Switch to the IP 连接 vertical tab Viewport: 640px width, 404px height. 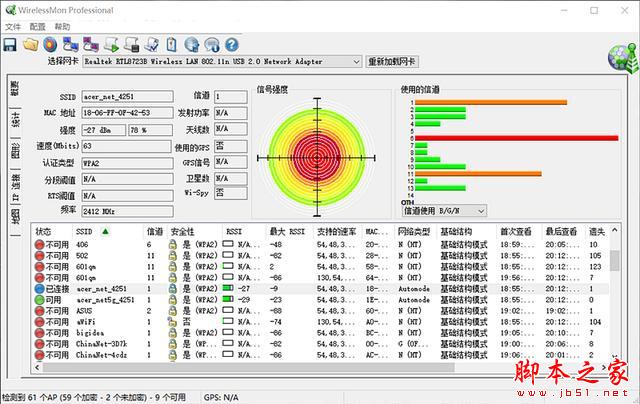point(15,188)
